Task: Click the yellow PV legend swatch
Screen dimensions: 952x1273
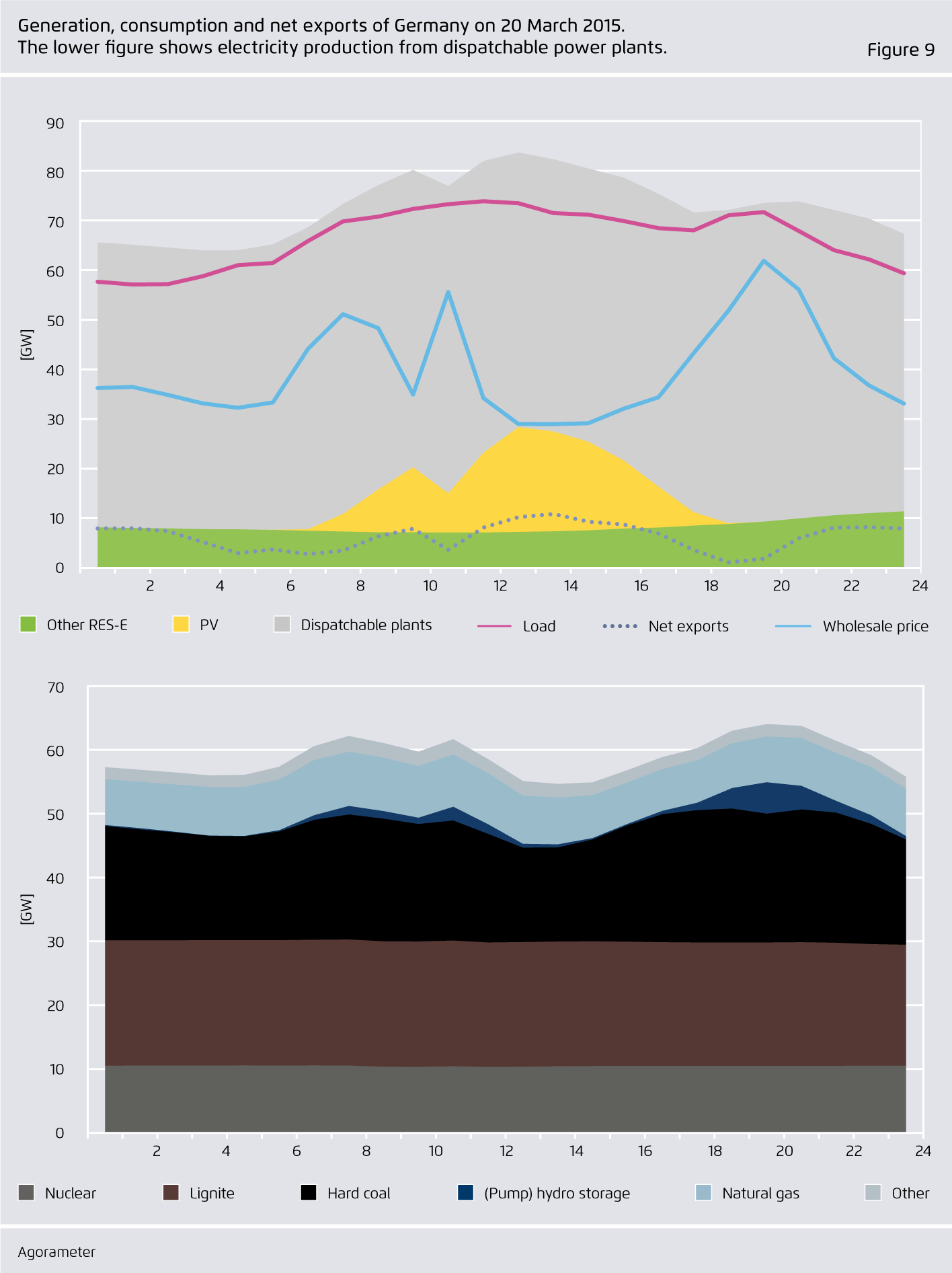Action: 181,624
